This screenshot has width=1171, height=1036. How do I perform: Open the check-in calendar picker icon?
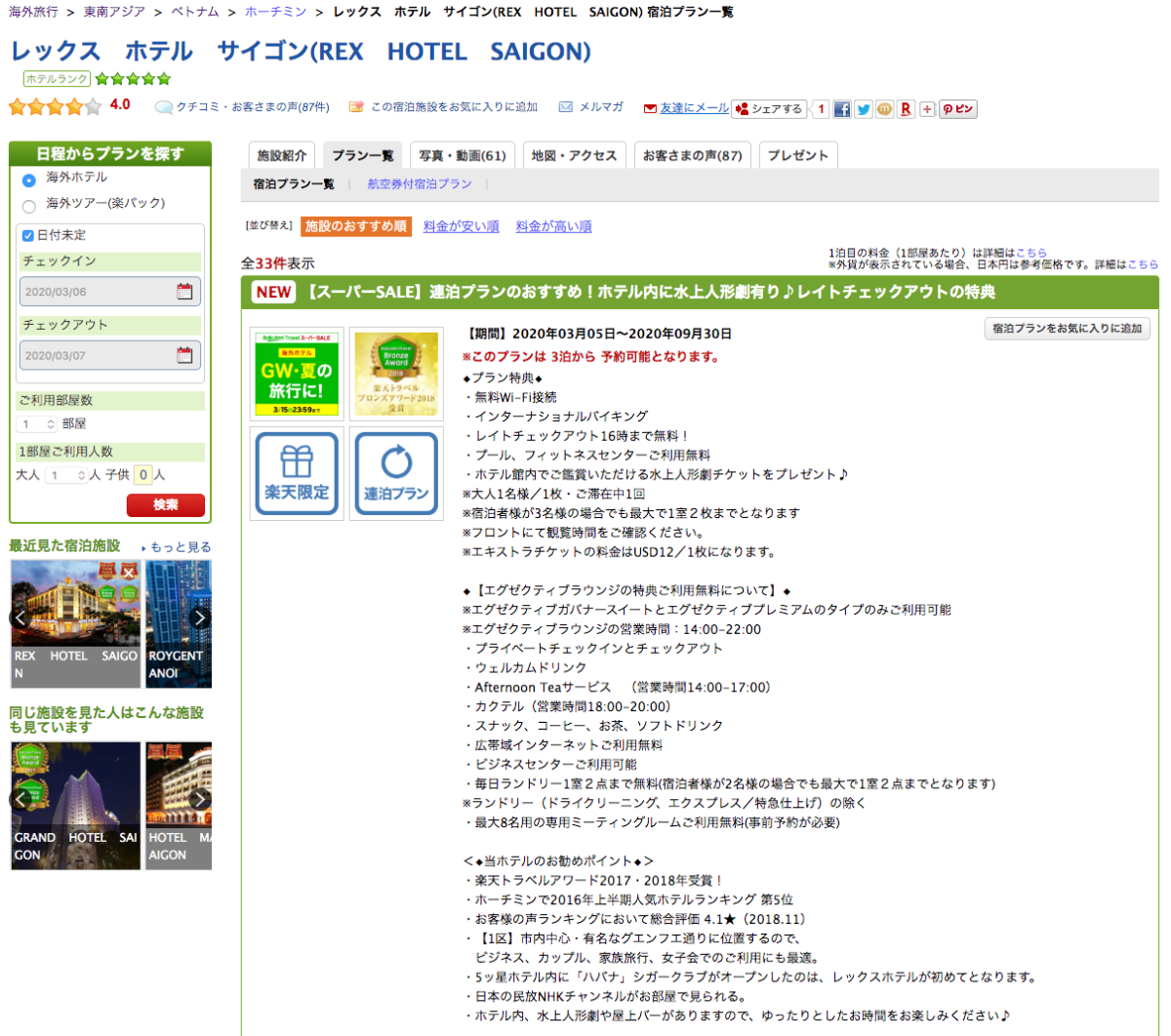coord(184,291)
